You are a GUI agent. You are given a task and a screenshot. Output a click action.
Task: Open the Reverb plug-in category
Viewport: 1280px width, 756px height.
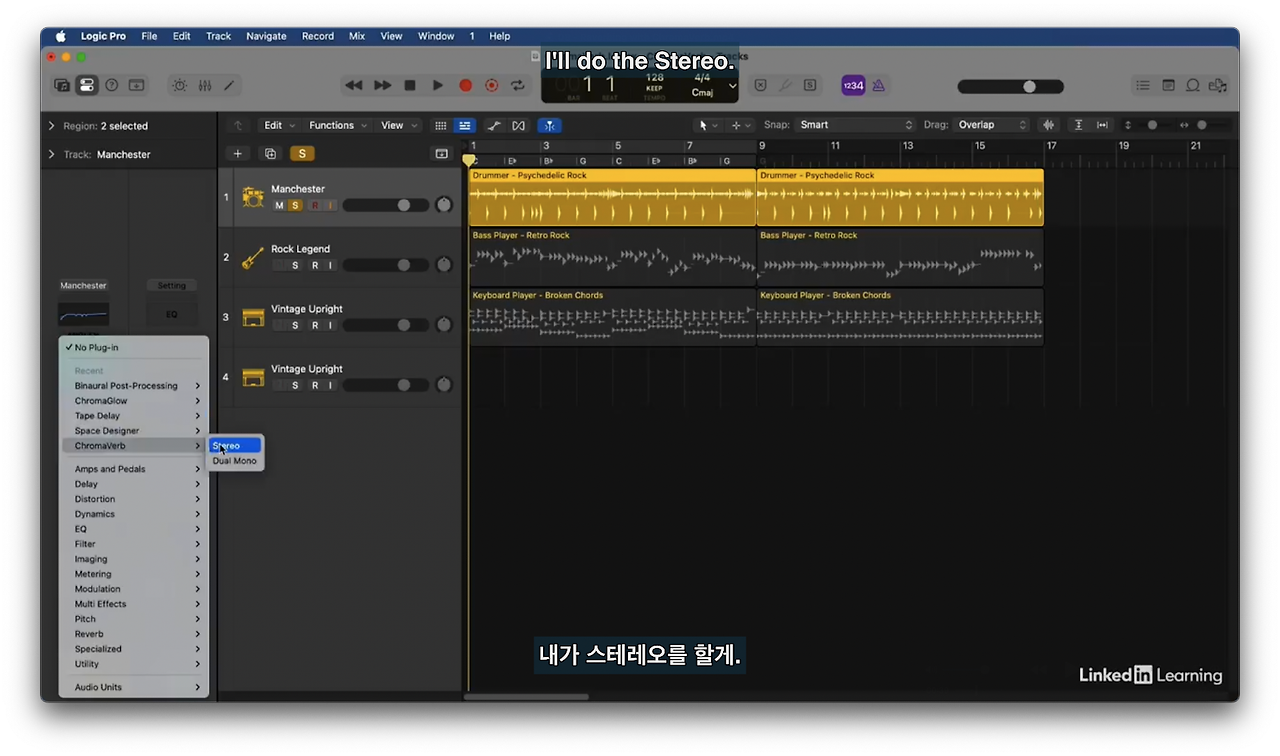pyautogui.click(x=133, y=634)
